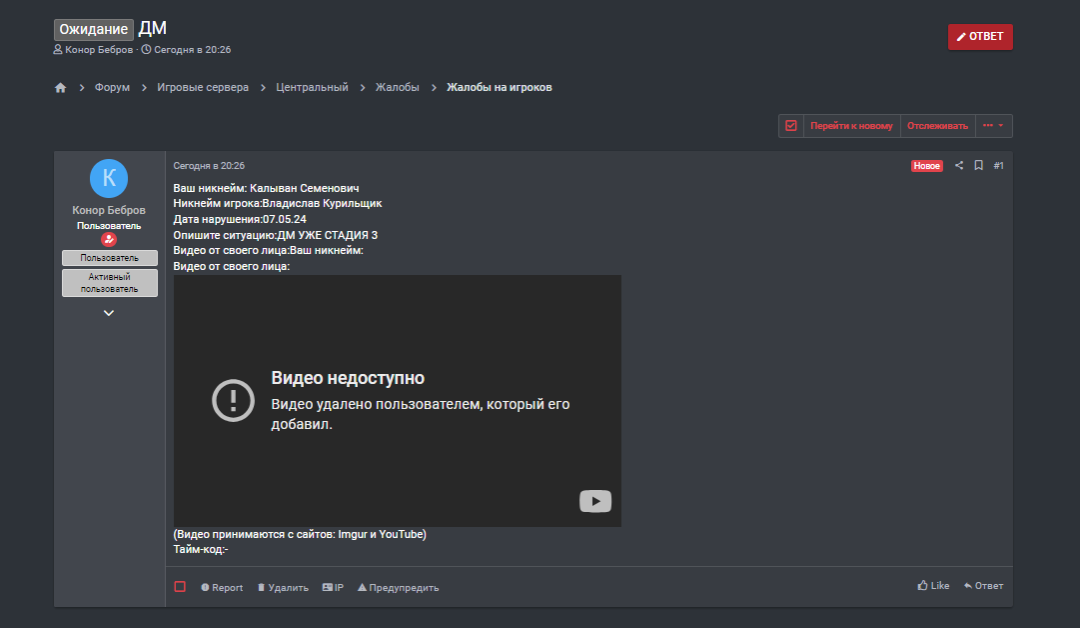Viewport: 1080px width, 628px height.
Task: Click the red ОТВЕТ button
Action: pos(980,36)
